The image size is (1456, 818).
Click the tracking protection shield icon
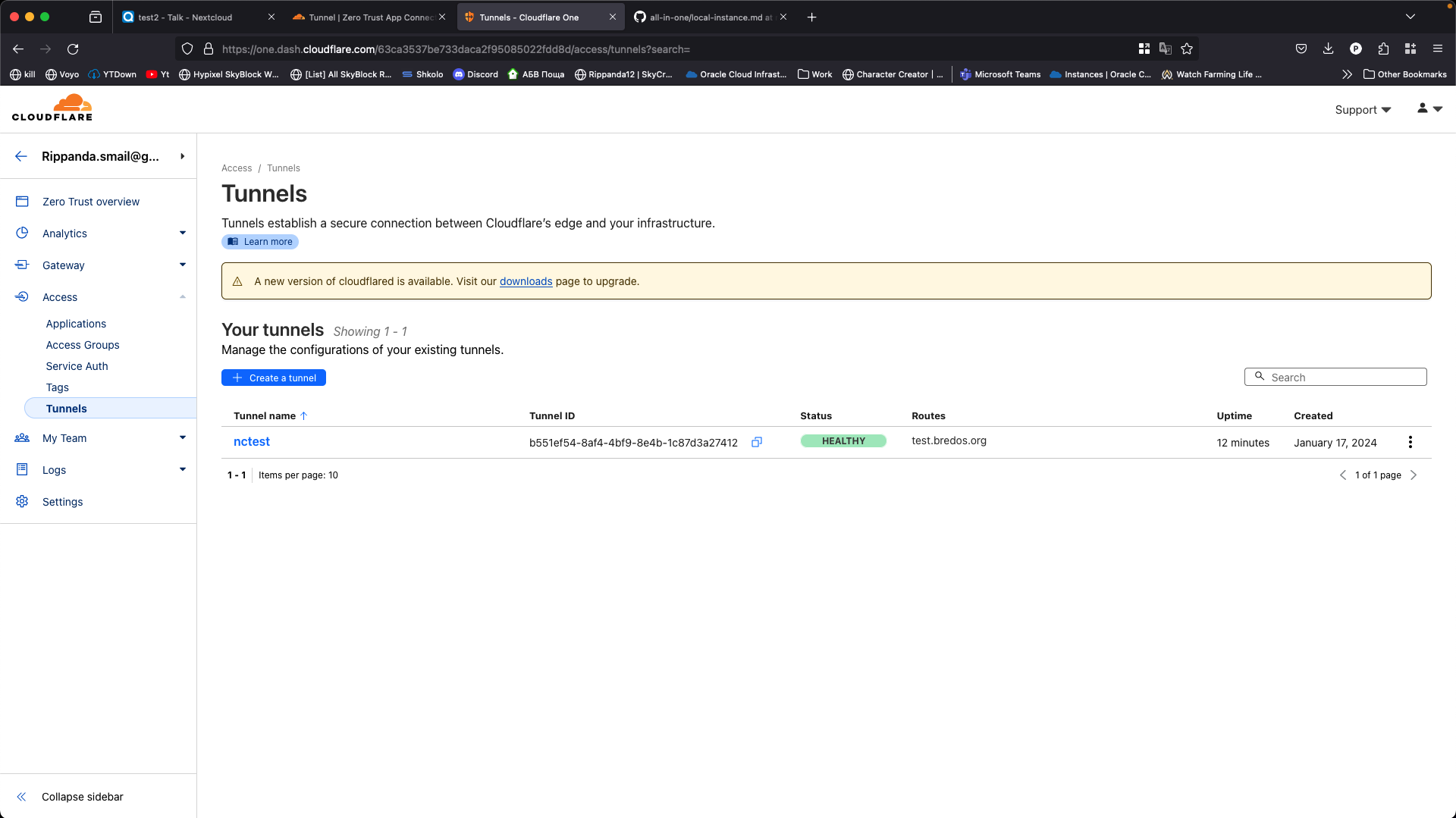click(x=187, y=49)
